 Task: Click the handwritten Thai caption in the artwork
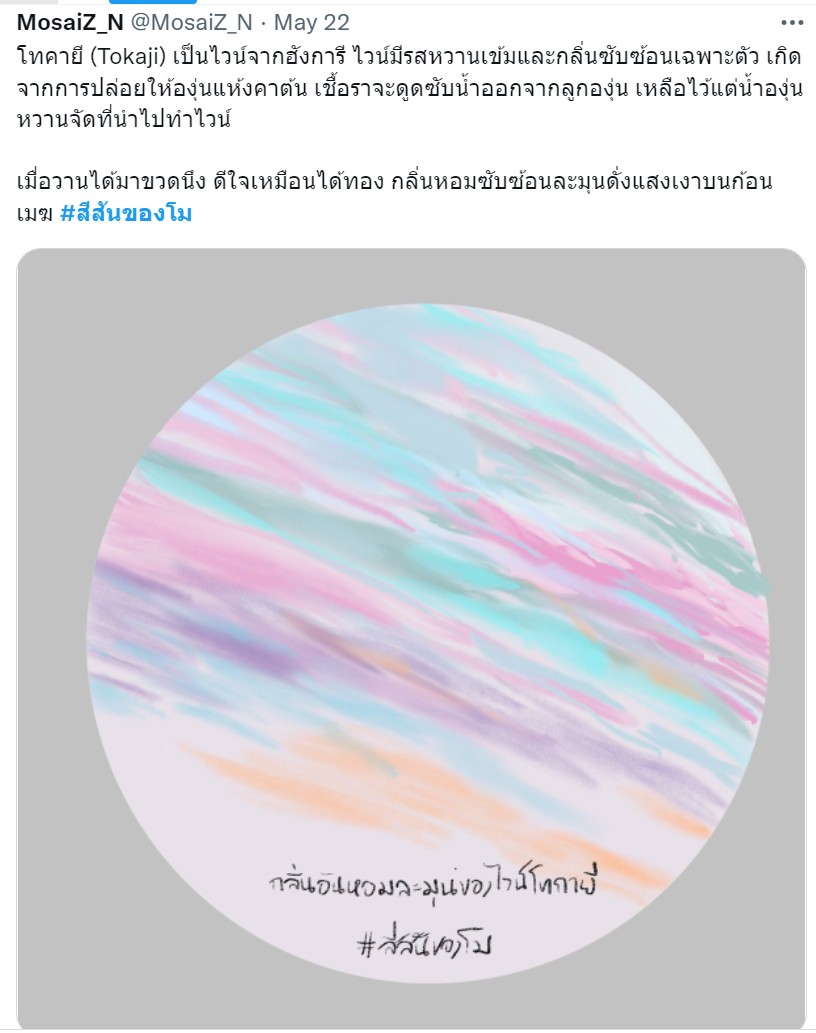tap(433, 883)
